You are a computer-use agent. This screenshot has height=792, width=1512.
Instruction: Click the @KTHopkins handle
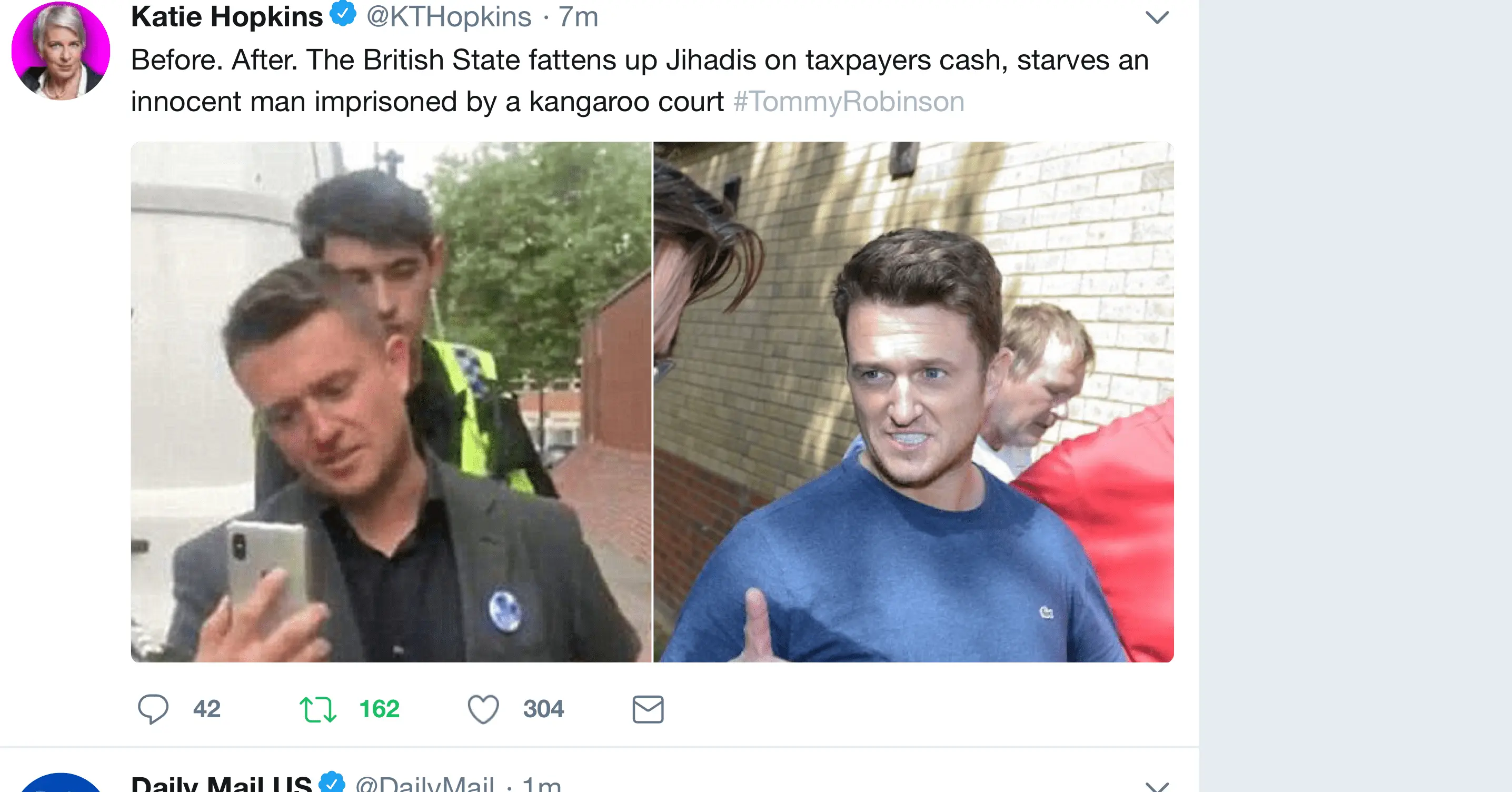point(449,16)
